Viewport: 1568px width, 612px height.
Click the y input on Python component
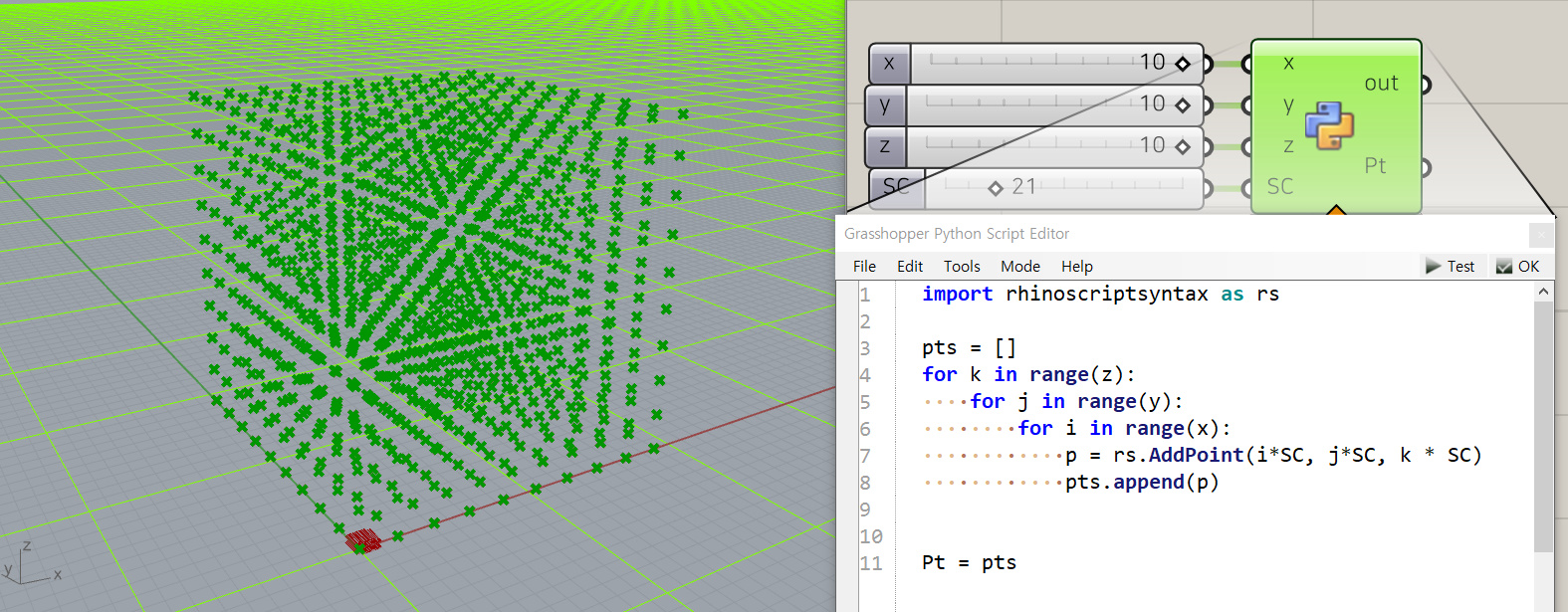coord(1288,104)
